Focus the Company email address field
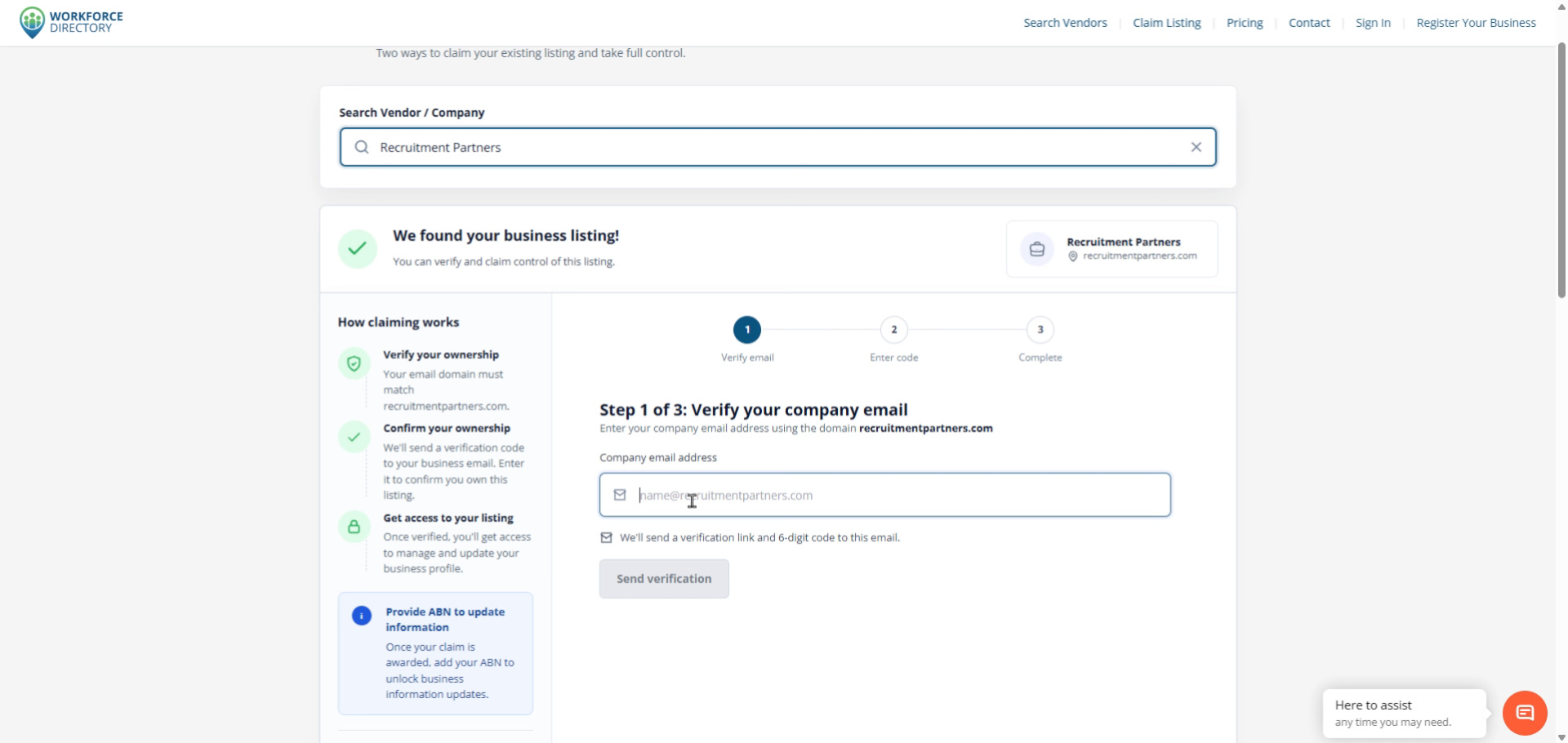 tap(885, 495)
